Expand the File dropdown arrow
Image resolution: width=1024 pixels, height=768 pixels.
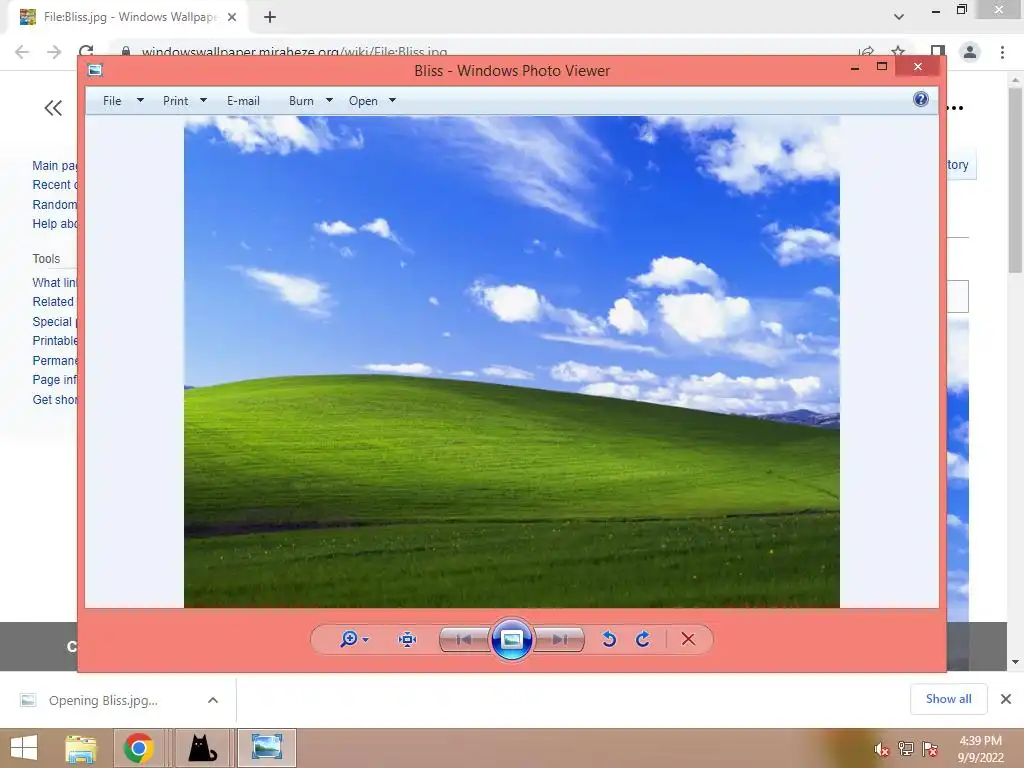[x=140, y=101]
